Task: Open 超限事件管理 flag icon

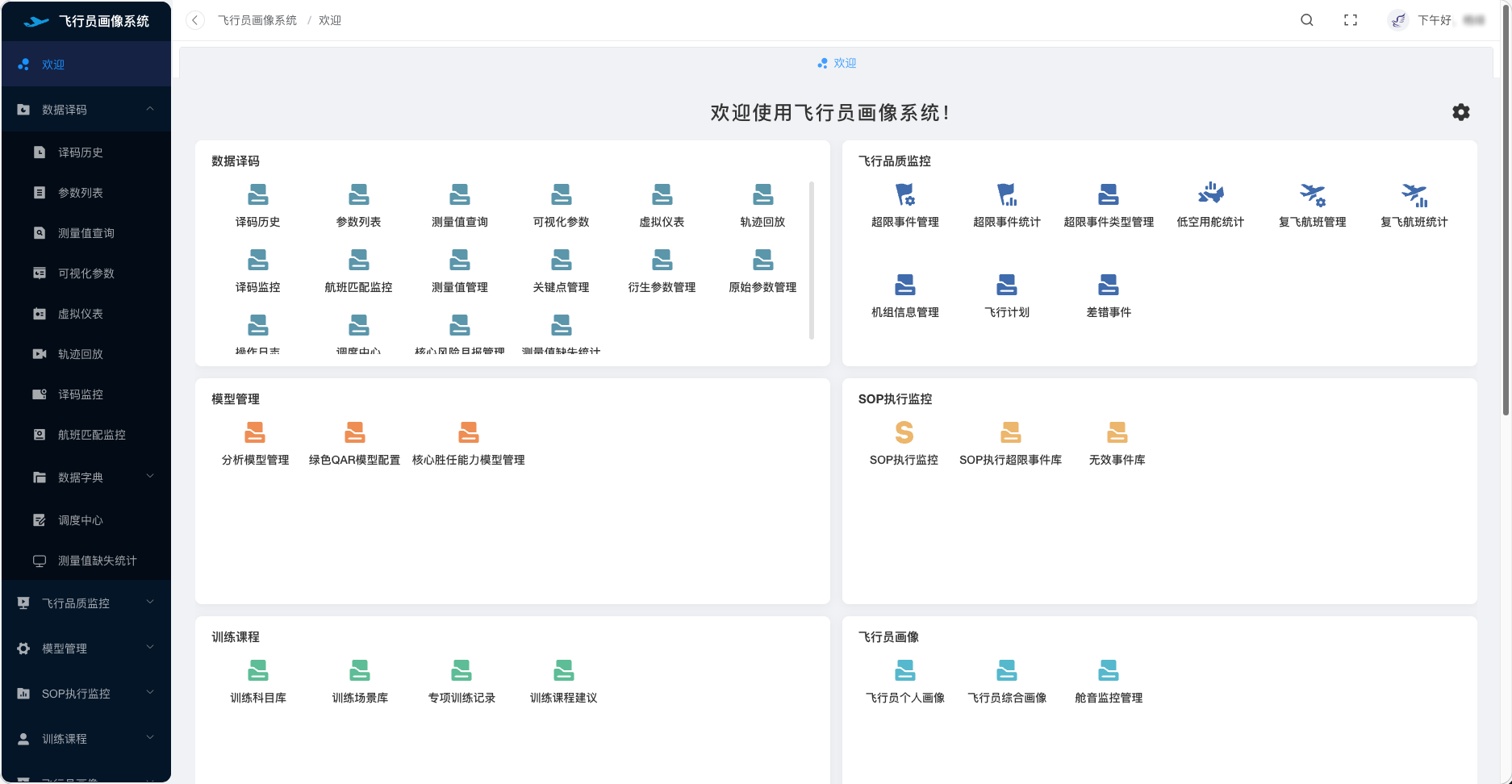Action: point(905,194)
